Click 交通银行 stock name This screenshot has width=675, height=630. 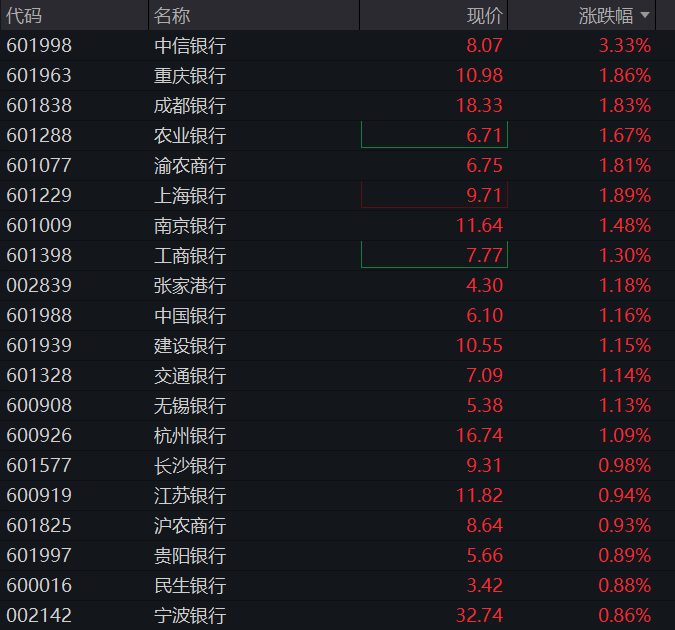(190, 376)
